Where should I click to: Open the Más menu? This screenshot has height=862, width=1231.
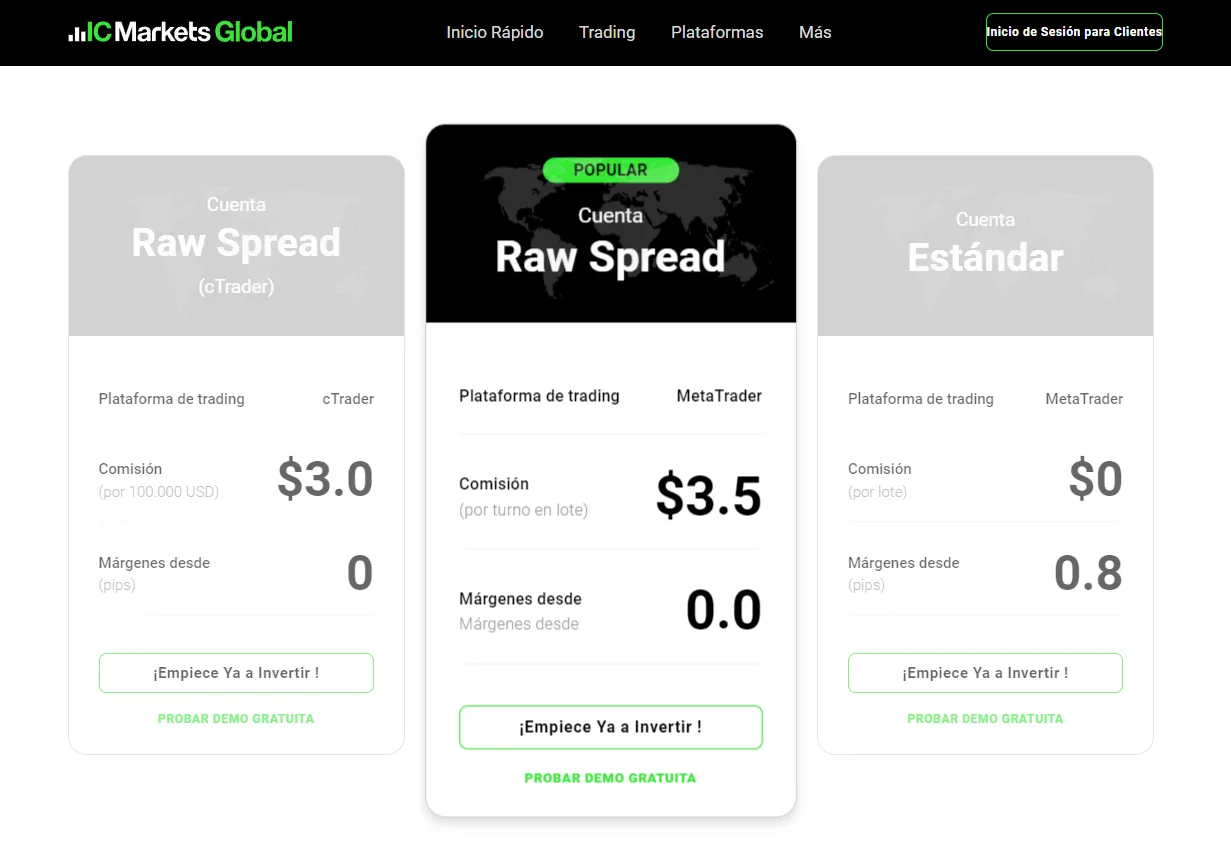point(815,32)
